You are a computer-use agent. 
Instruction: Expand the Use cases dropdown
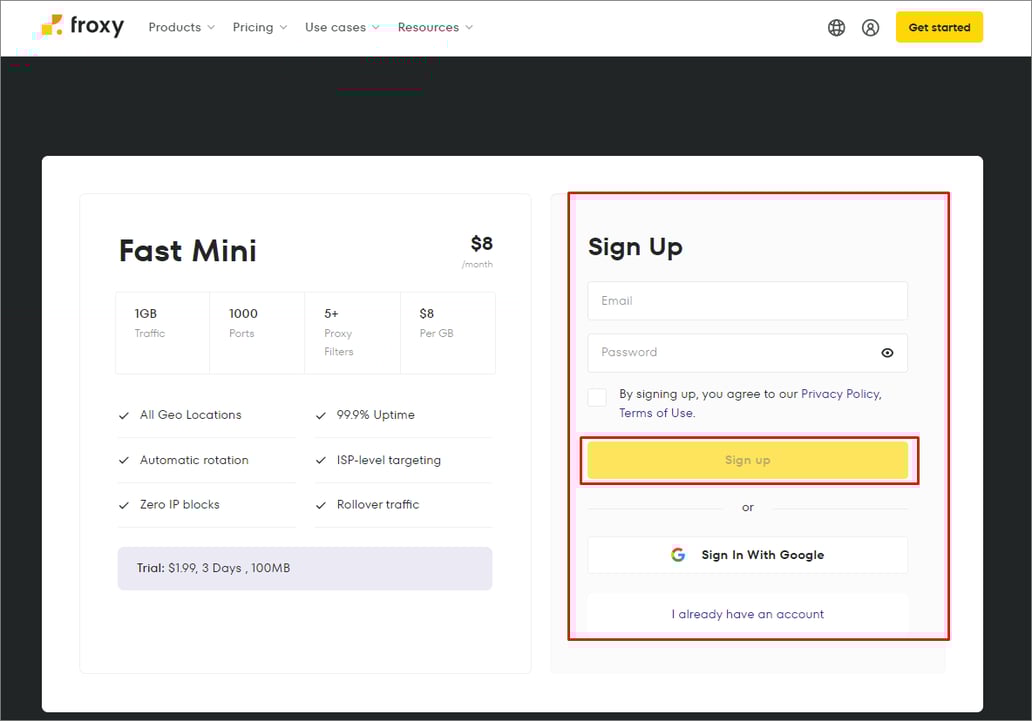coord(341,27)
